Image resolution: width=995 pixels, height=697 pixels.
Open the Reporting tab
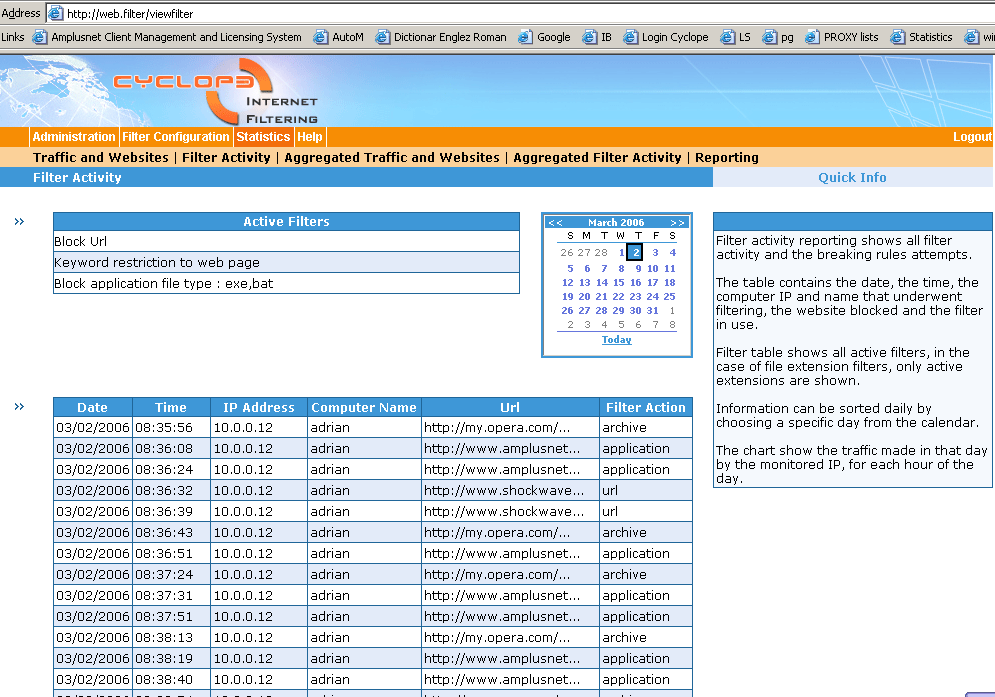pyautogui.click(x=727, y=157)
